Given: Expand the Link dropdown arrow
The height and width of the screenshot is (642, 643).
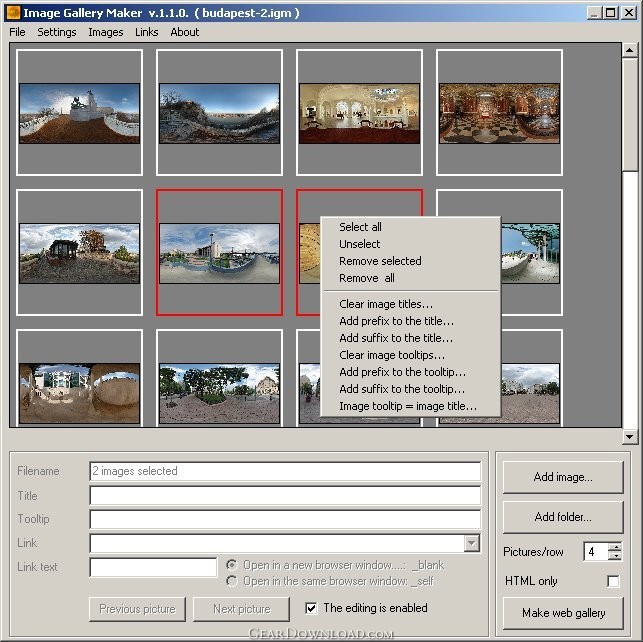Looking at the screenshot, I should pos(472,543).
